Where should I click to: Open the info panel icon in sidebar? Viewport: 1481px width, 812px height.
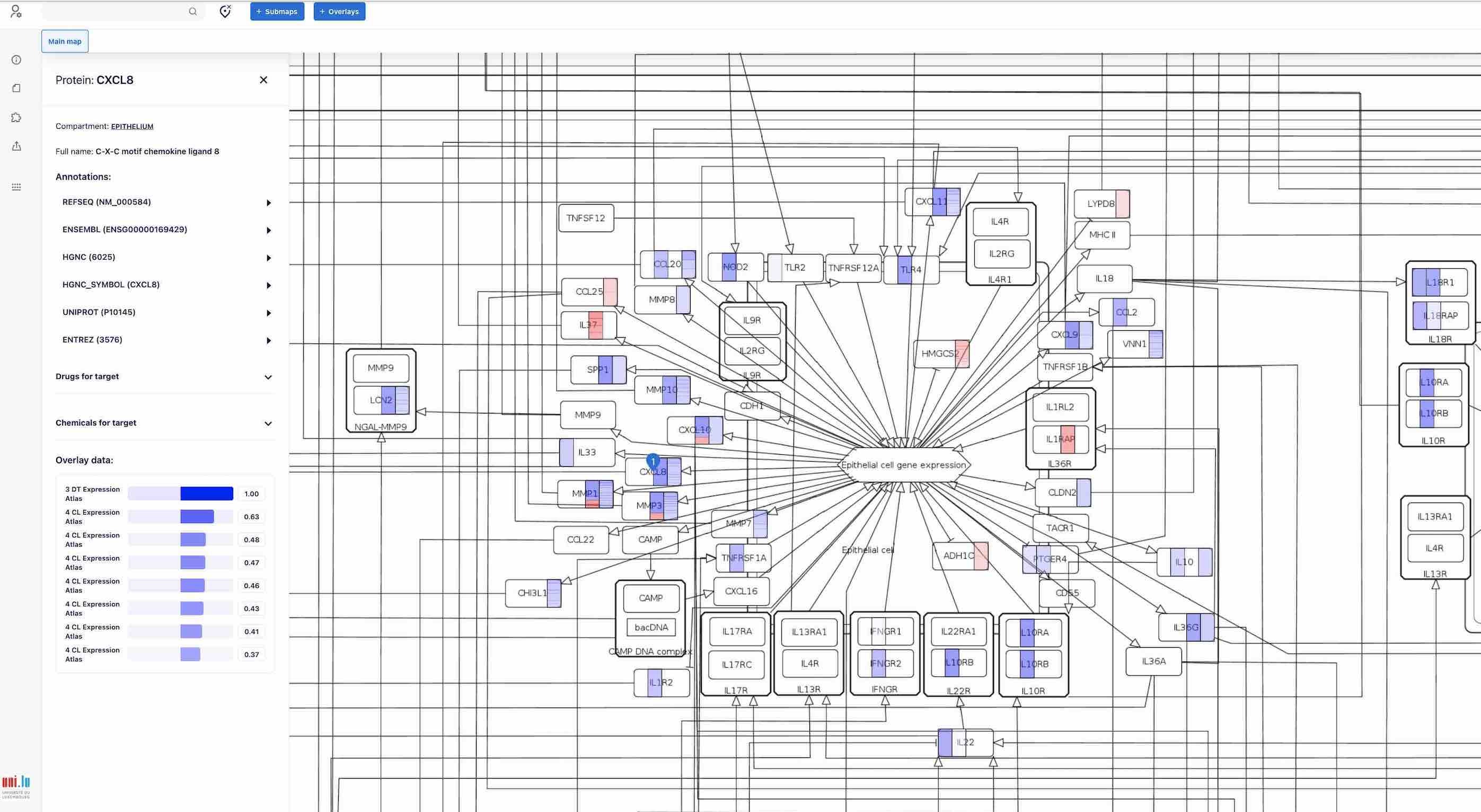click(x=16, y=60)
